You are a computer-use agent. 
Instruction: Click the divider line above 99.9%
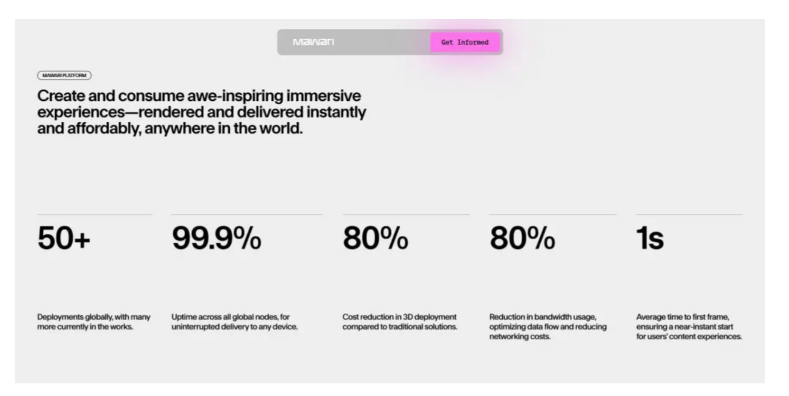pyautogui.click(x=247, y=214)
